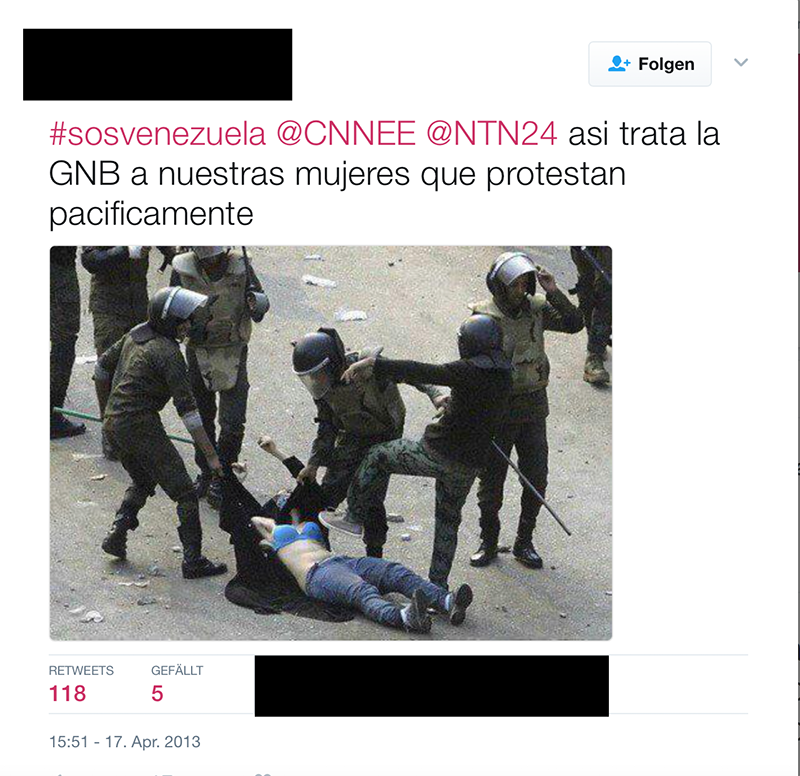
Task: Click the word 'pacificamente' in the tweet
Action: tap(151, 213)
